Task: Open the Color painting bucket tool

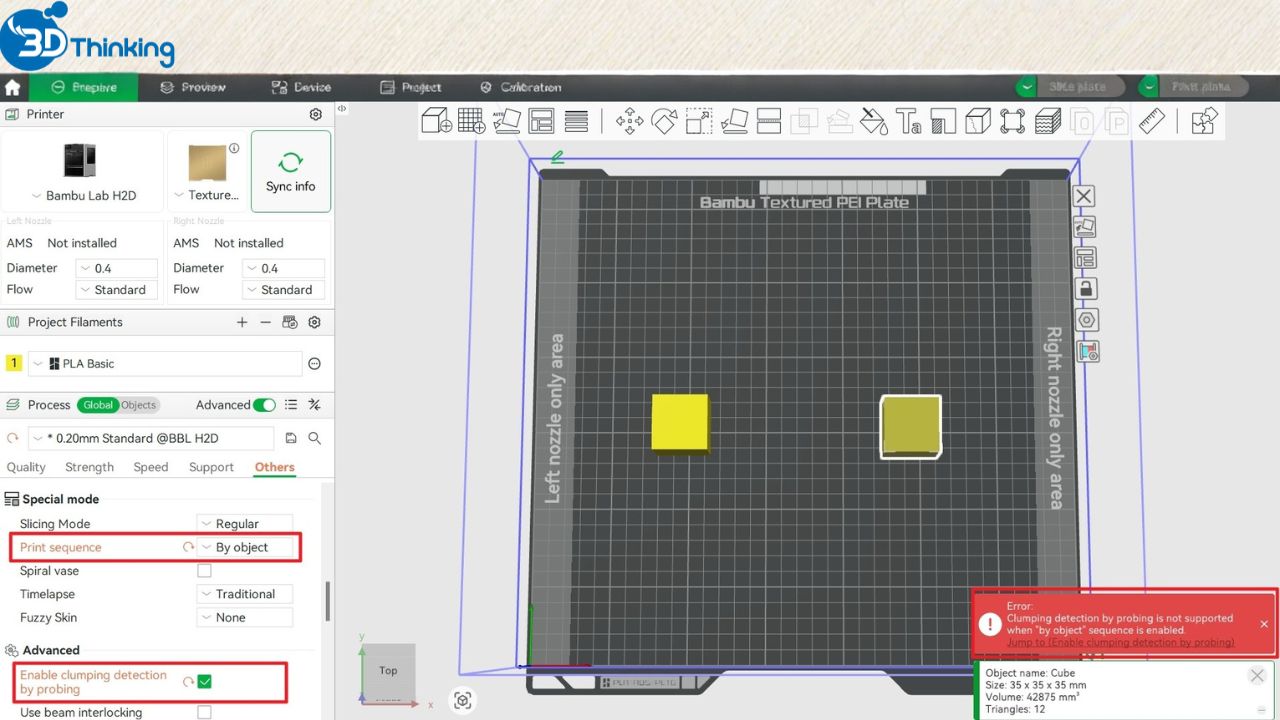Action: pyautogui.click(x=874, y=122)
